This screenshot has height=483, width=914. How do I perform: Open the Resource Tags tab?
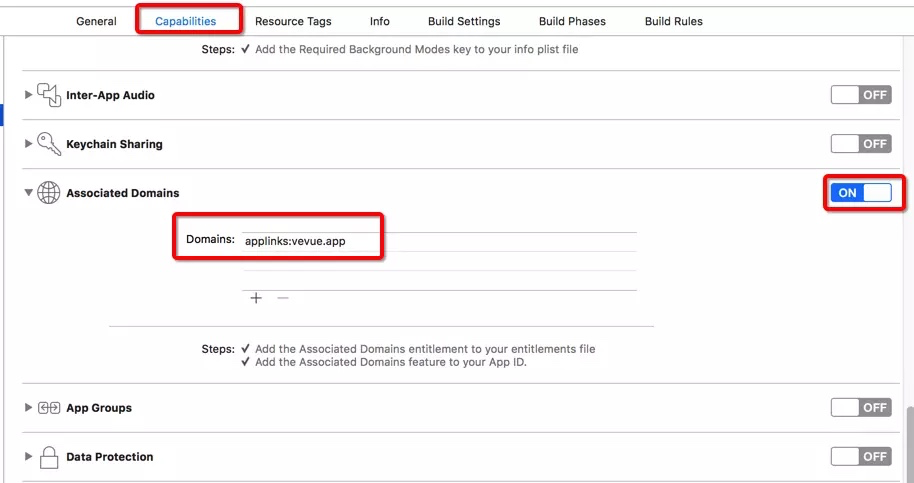[x=293, y=21]
